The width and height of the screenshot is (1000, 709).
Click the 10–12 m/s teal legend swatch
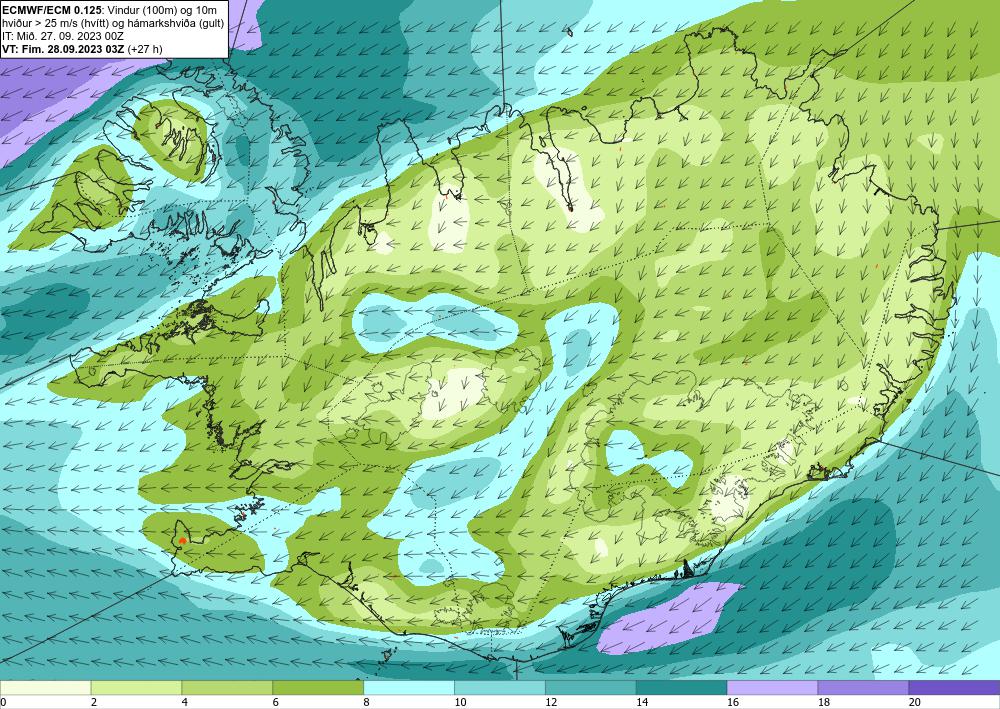(500, 687)
